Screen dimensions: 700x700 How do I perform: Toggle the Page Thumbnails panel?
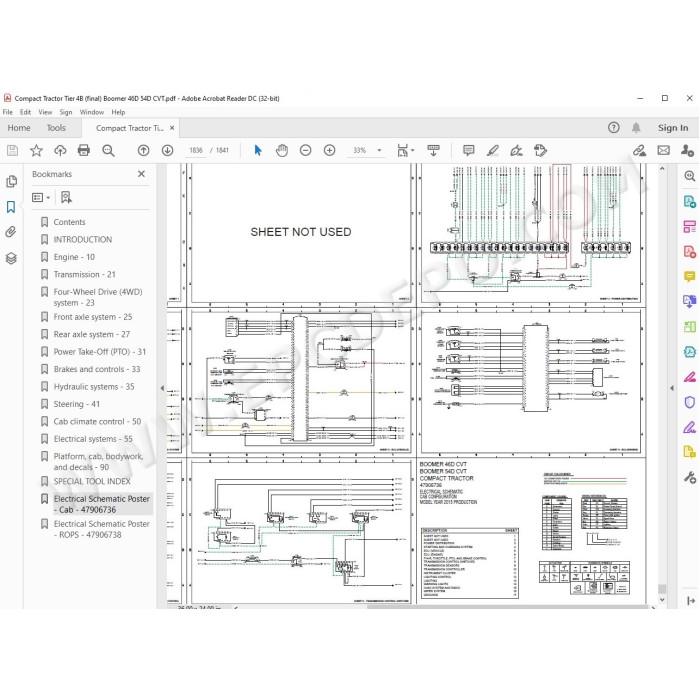point(11,181)
